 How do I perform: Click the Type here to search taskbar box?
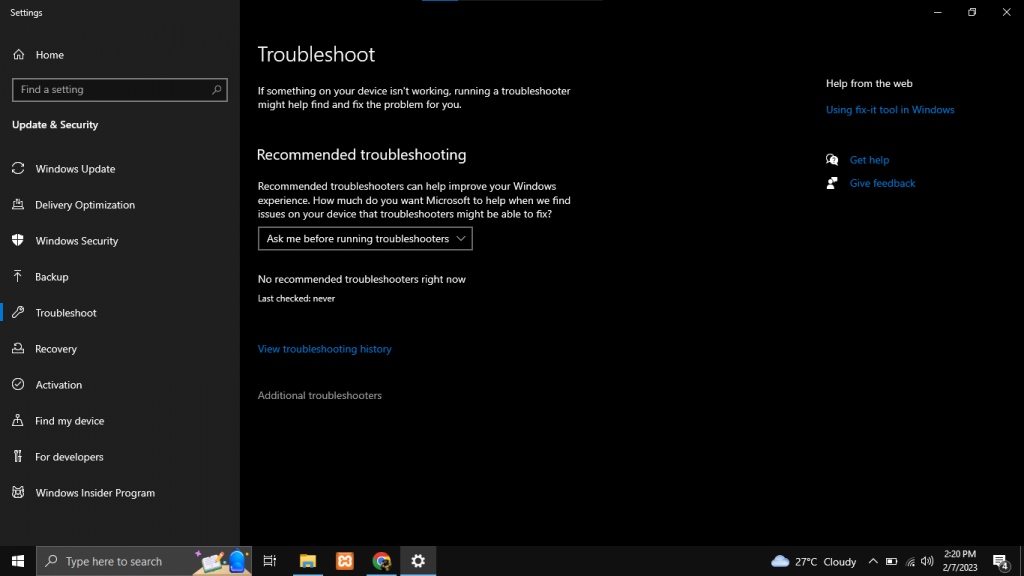[x=144, y=561]
